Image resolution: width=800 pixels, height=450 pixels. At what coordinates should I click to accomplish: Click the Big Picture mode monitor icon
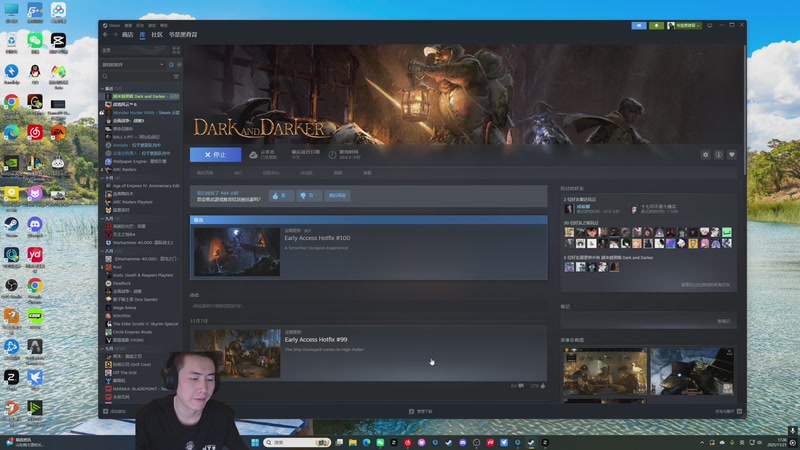click(x=709, y=26)
